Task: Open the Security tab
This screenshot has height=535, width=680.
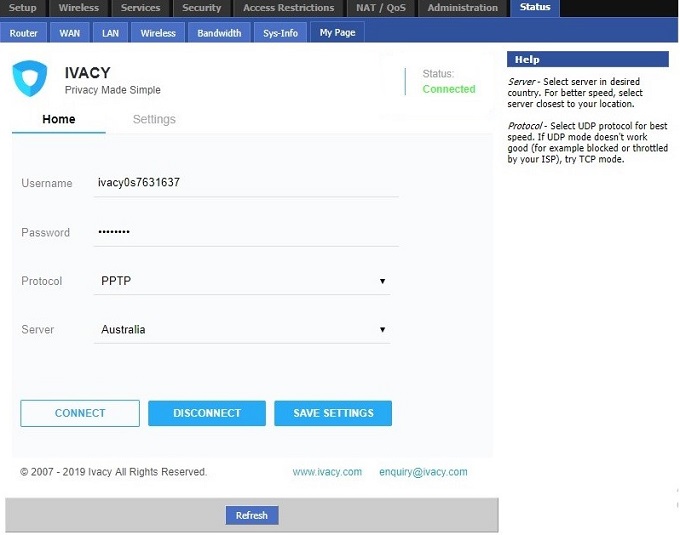Action: point(201,8)
